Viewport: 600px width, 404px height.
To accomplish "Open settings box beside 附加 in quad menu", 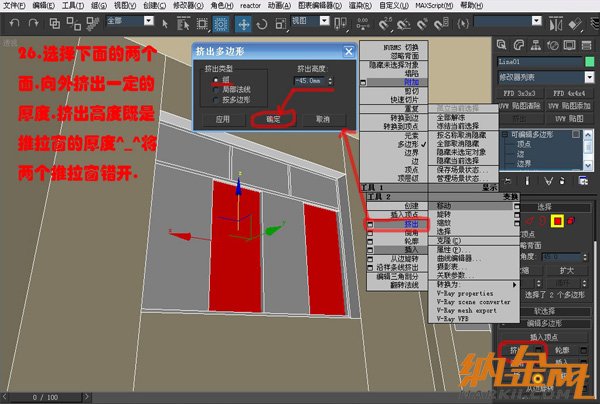I will point(363,82).
